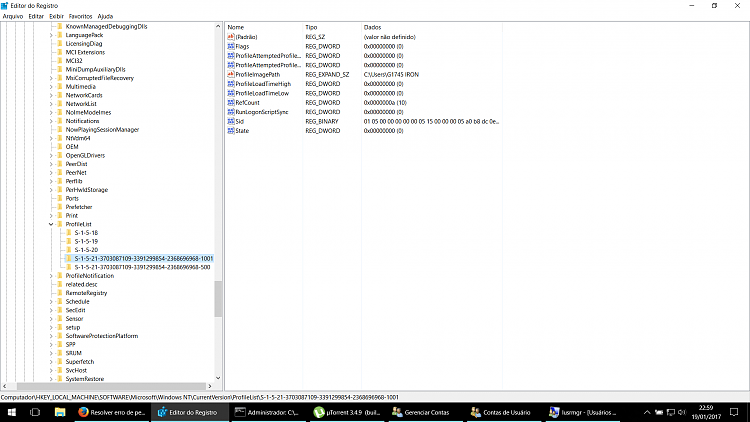750x422 pixels.
Task: Expand the NetworkList key
Action: point(51,104)
